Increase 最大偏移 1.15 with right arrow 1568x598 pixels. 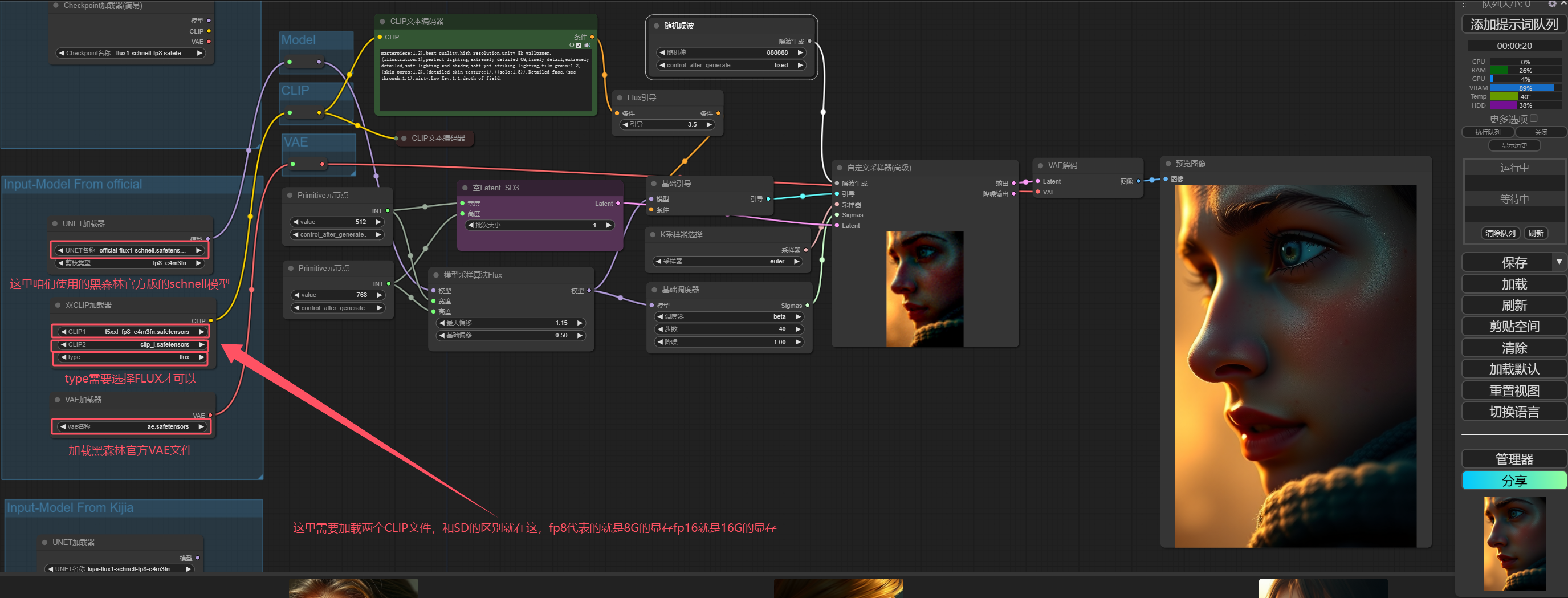coord(580,323)
